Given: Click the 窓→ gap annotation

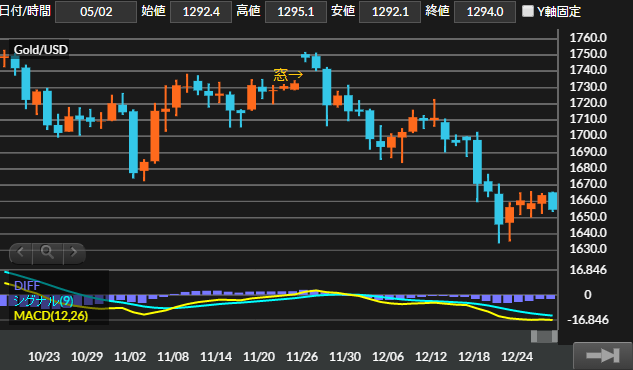Looking at the screenshot, I should 288,75.
